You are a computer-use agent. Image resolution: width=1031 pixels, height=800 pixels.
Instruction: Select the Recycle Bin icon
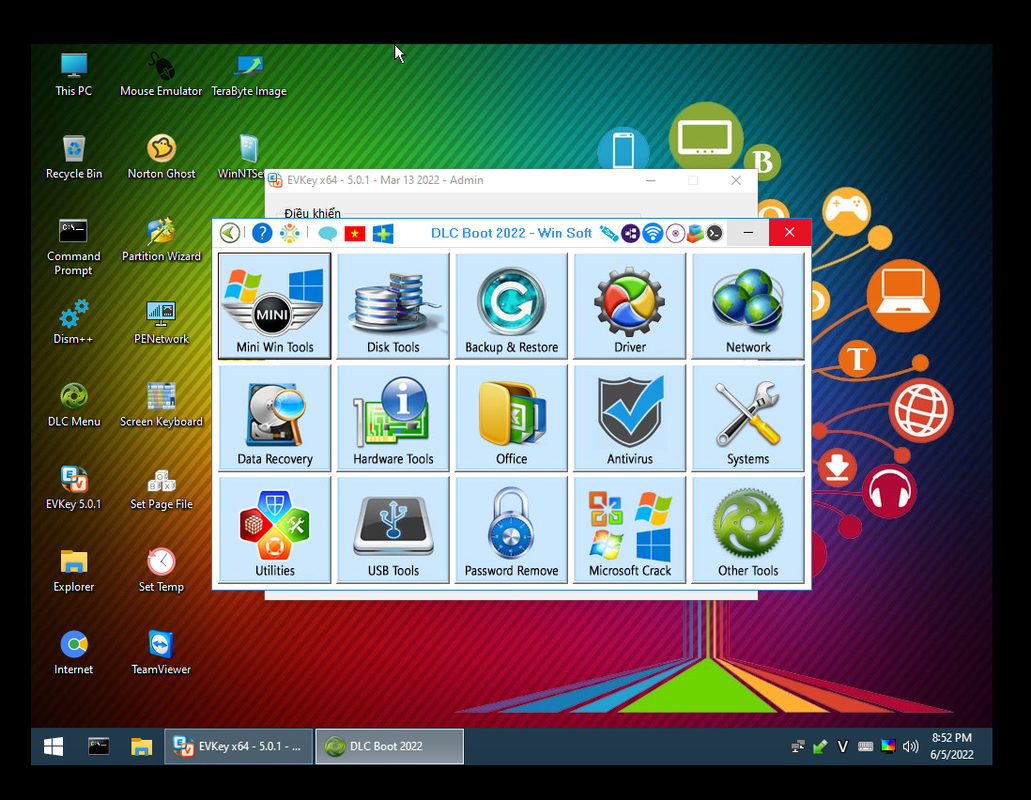coord(74,158)
